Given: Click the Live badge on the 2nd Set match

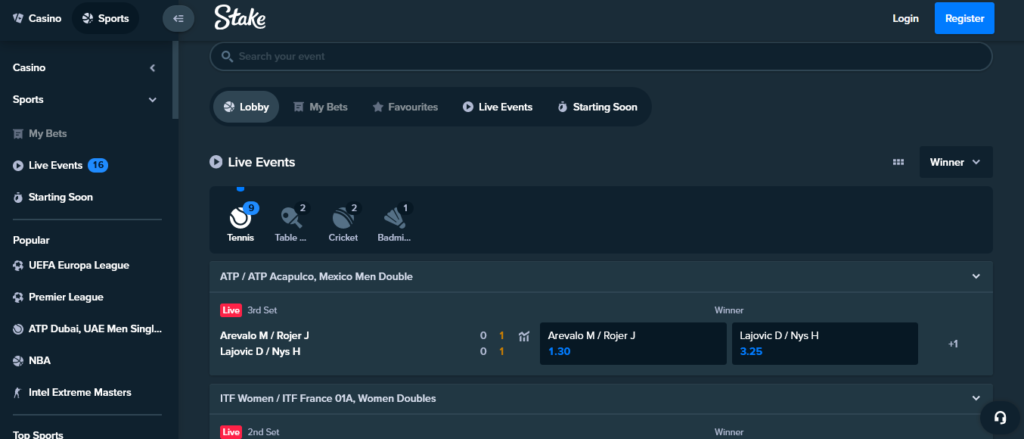Looking at the screenshot, I should [x=231, y=432].
